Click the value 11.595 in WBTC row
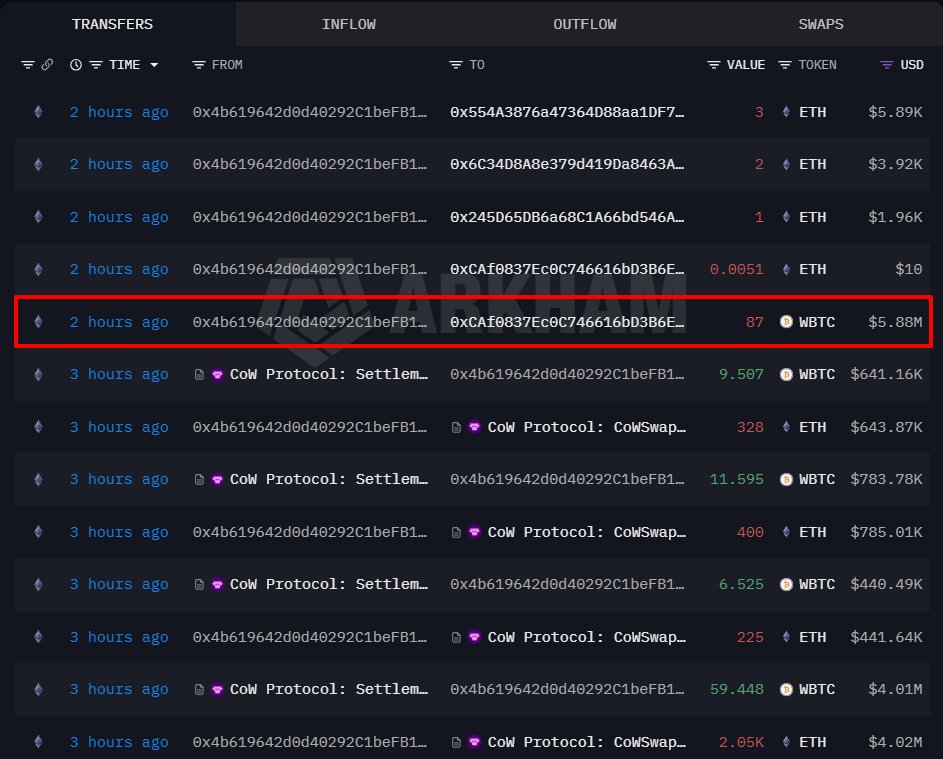Image resolution: width=943 pixels, height=759 pixels. [x=736, y=479]
